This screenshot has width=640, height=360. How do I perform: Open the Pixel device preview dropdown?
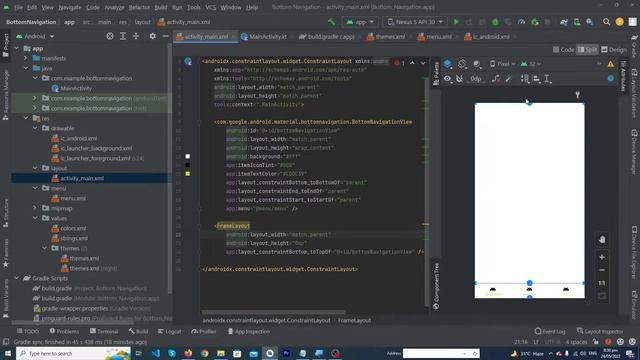(502, 64)
